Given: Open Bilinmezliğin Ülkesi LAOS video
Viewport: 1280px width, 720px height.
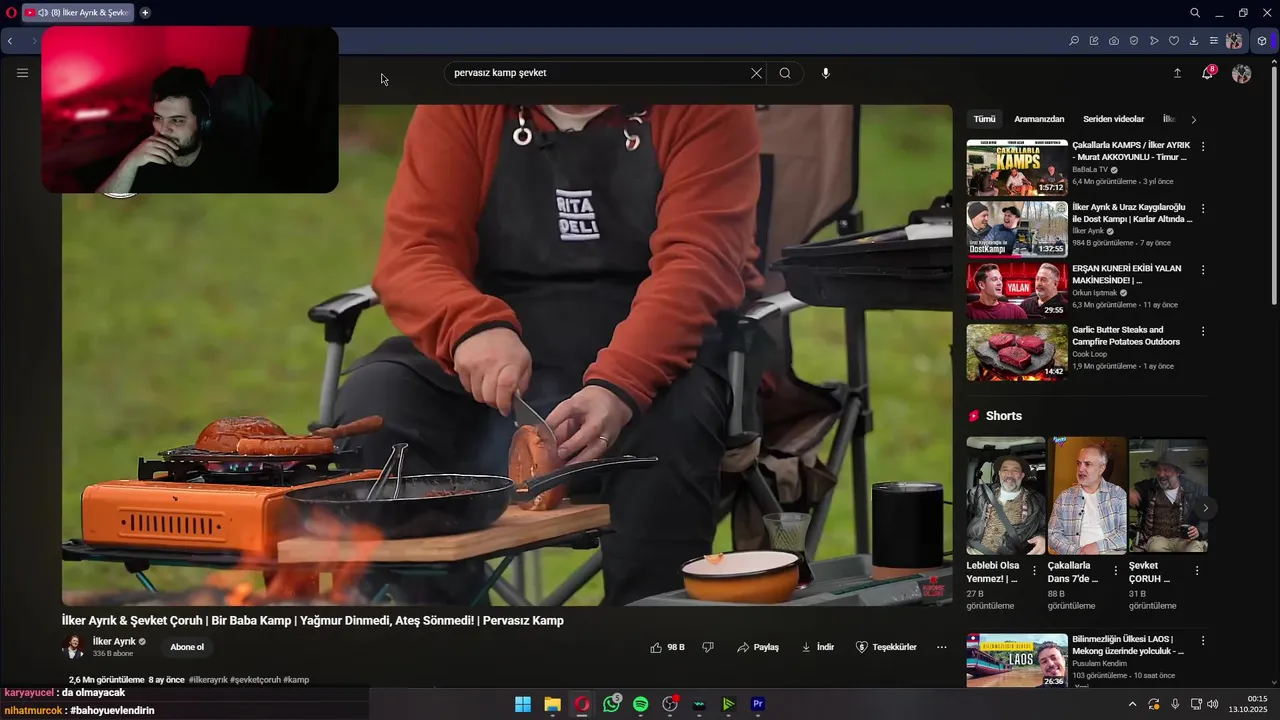Looking at the screenshot, I should point(1017,660).
